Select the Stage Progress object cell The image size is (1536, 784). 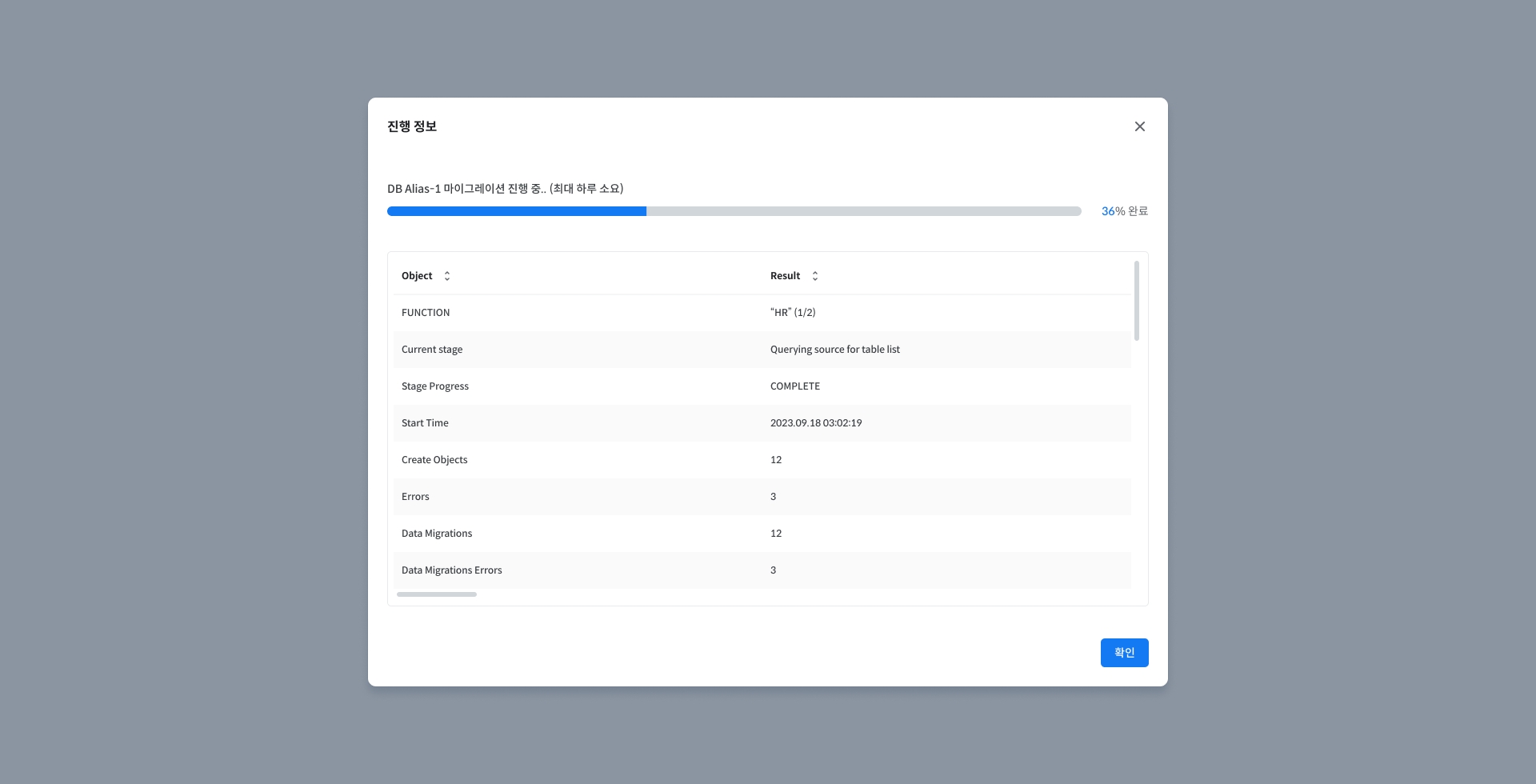tap(435, 386)
